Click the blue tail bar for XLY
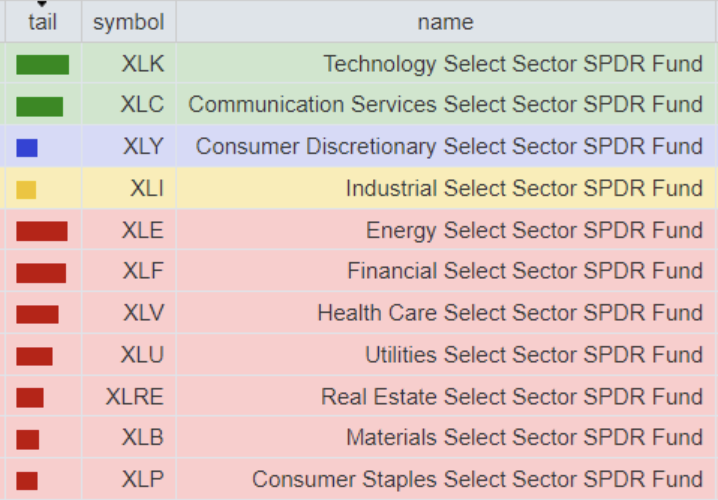 [27, 148]
